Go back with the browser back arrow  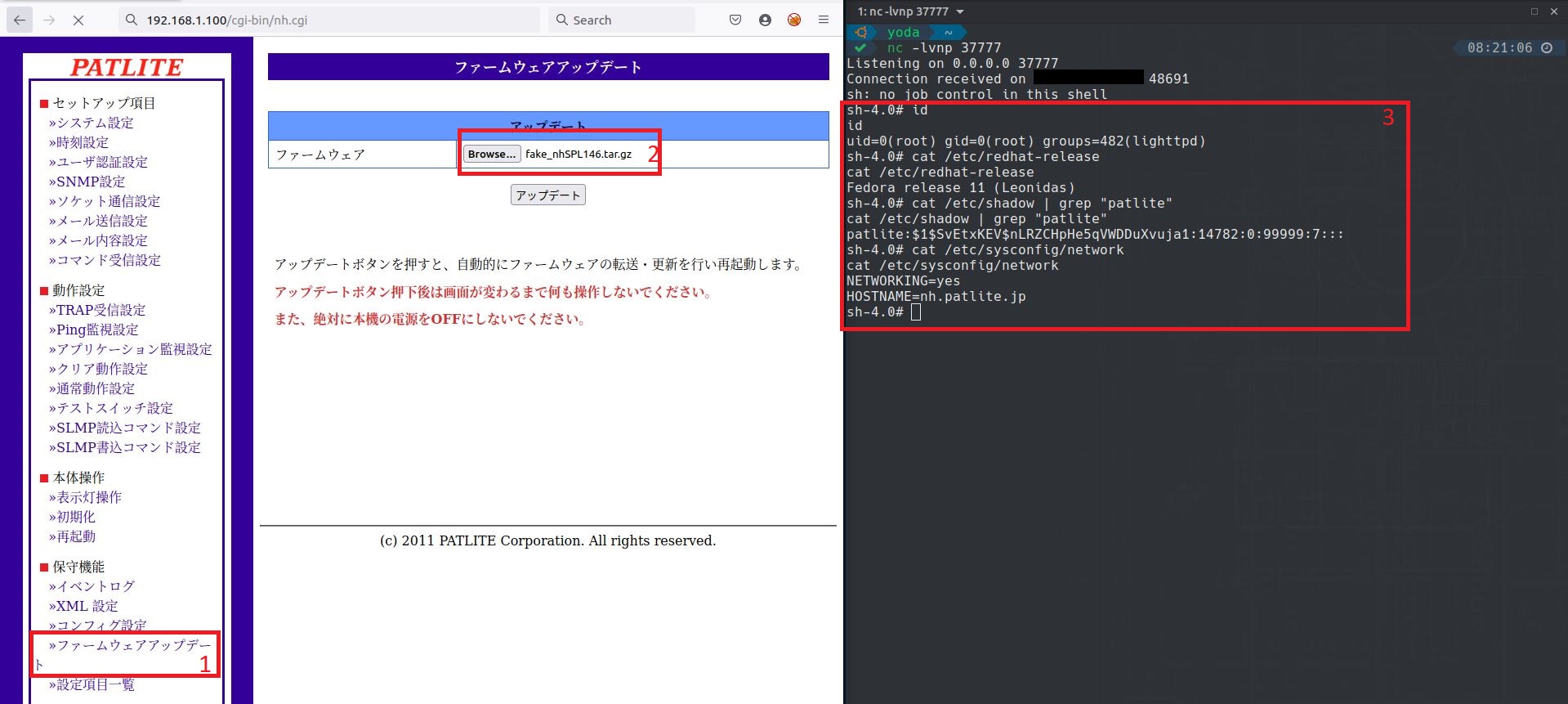tap(20, 20)
